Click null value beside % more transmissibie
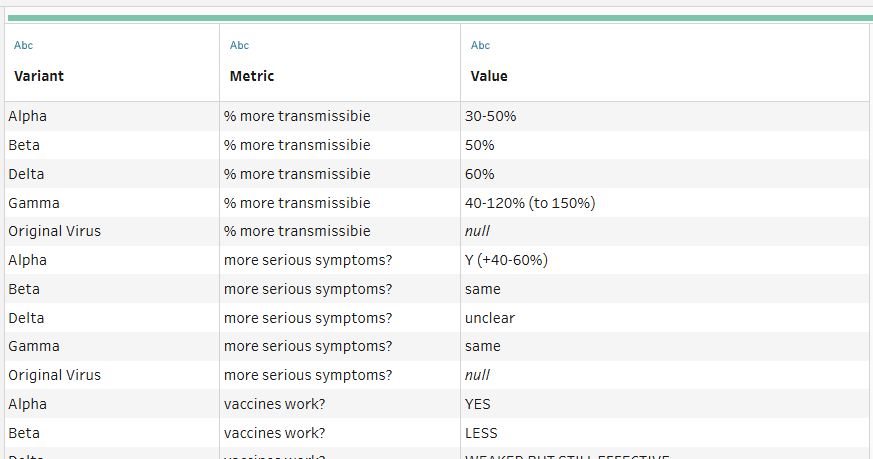The image size is (873, 459). (x=477, y=231)
